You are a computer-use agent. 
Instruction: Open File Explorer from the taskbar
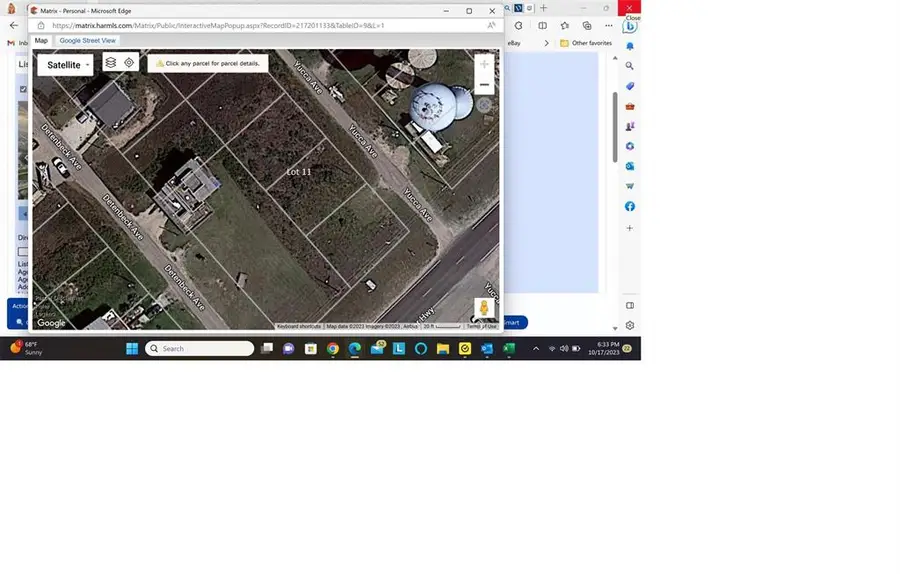443,349
